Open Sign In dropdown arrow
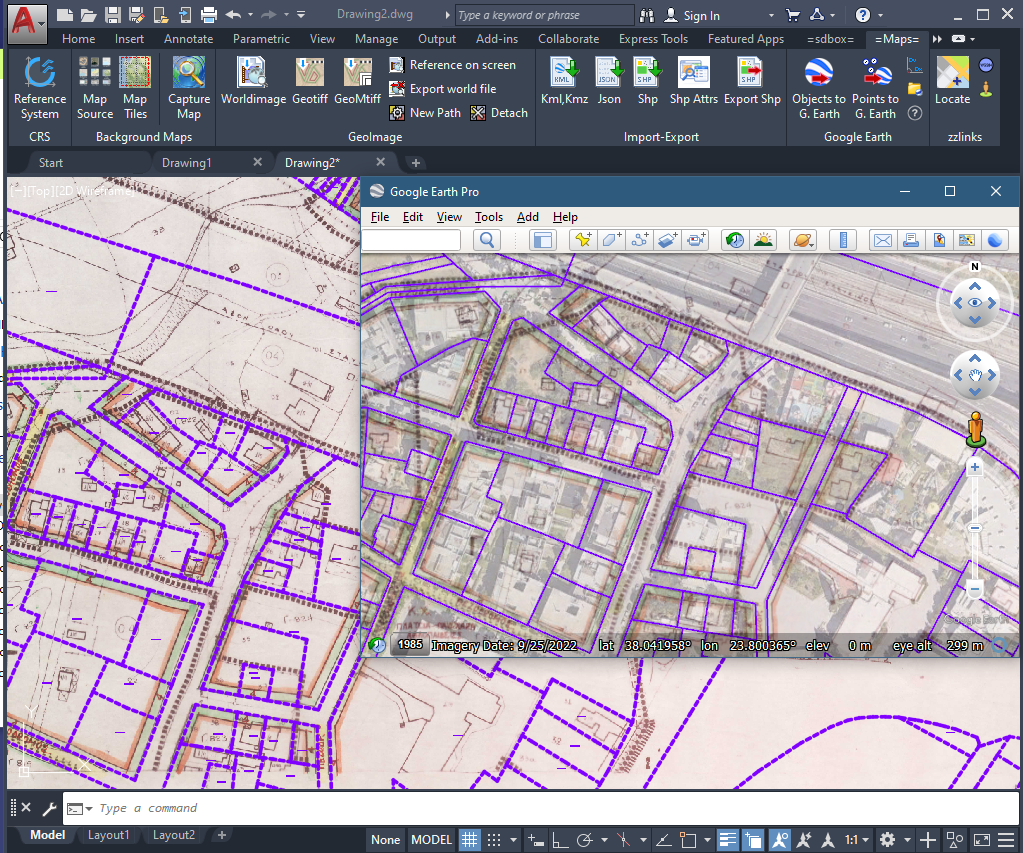Screen dimensions: 1023x853 [x=771, y=15]
